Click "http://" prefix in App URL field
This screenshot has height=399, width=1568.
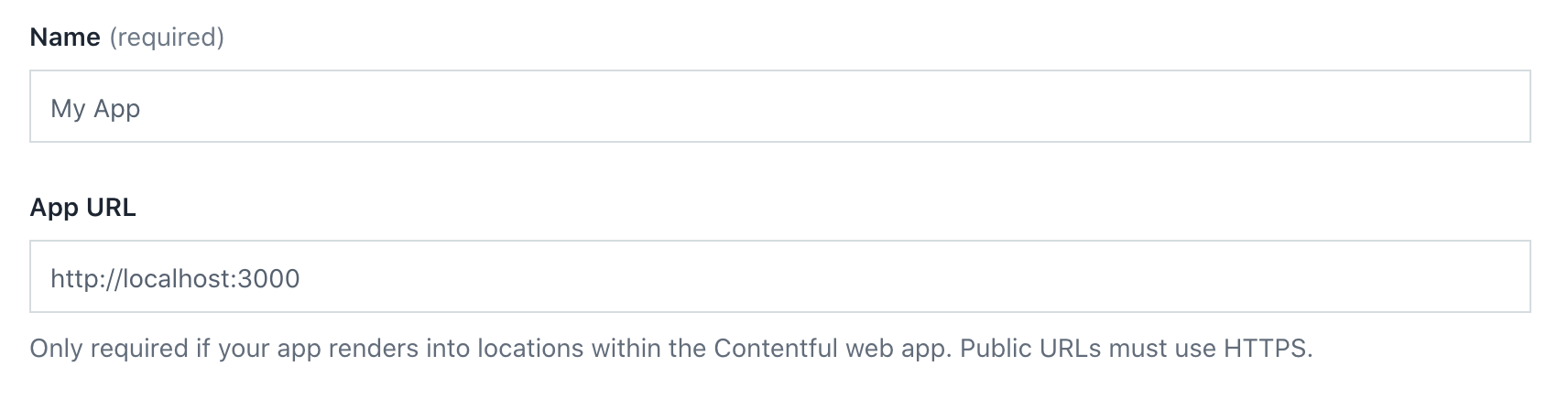(81, 278)
